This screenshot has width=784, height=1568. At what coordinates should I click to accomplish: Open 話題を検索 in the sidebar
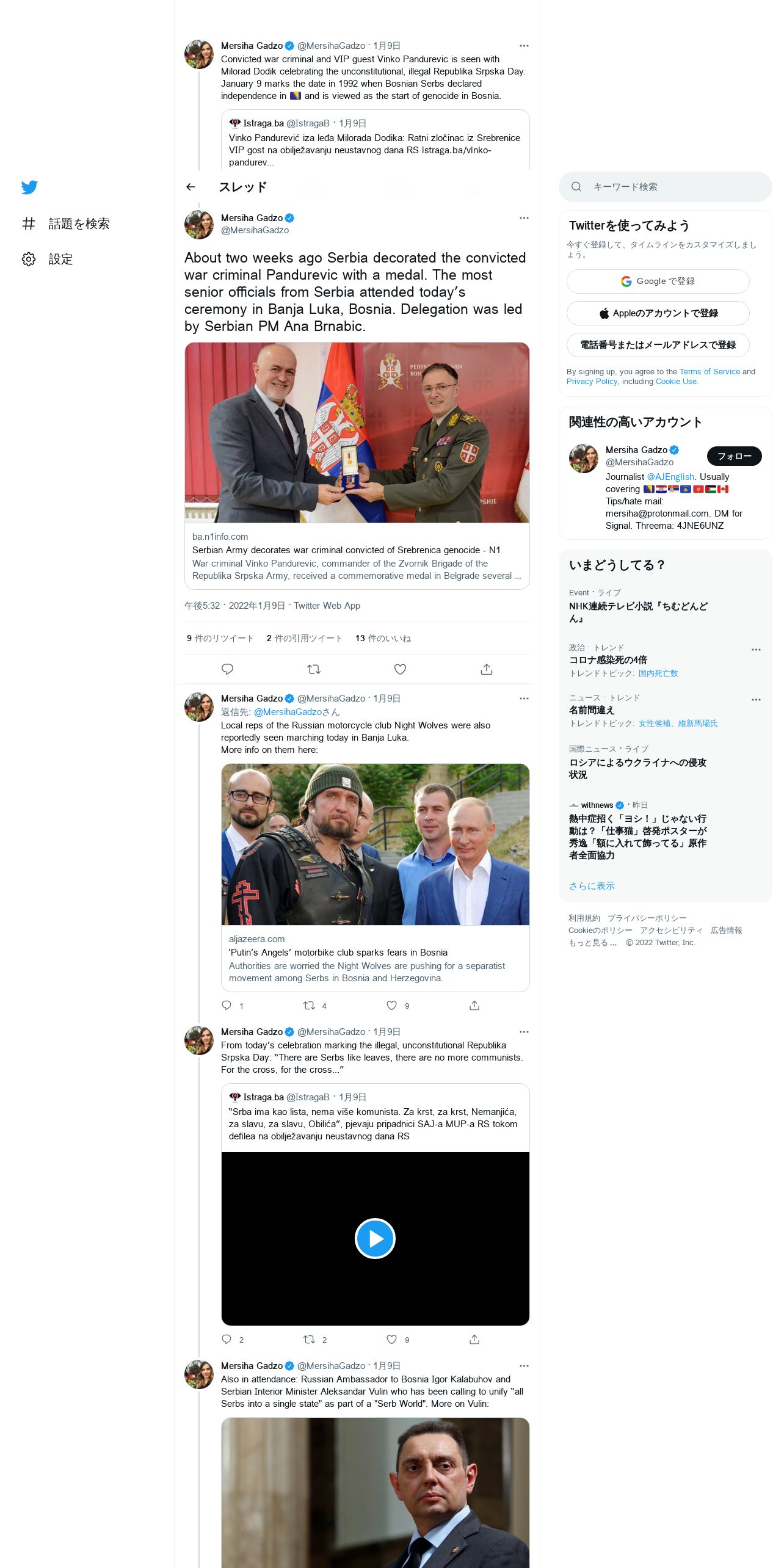click(66, 223)
